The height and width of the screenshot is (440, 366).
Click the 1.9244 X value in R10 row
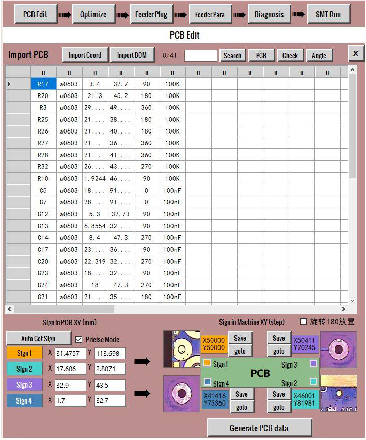(x=95, y=179)
